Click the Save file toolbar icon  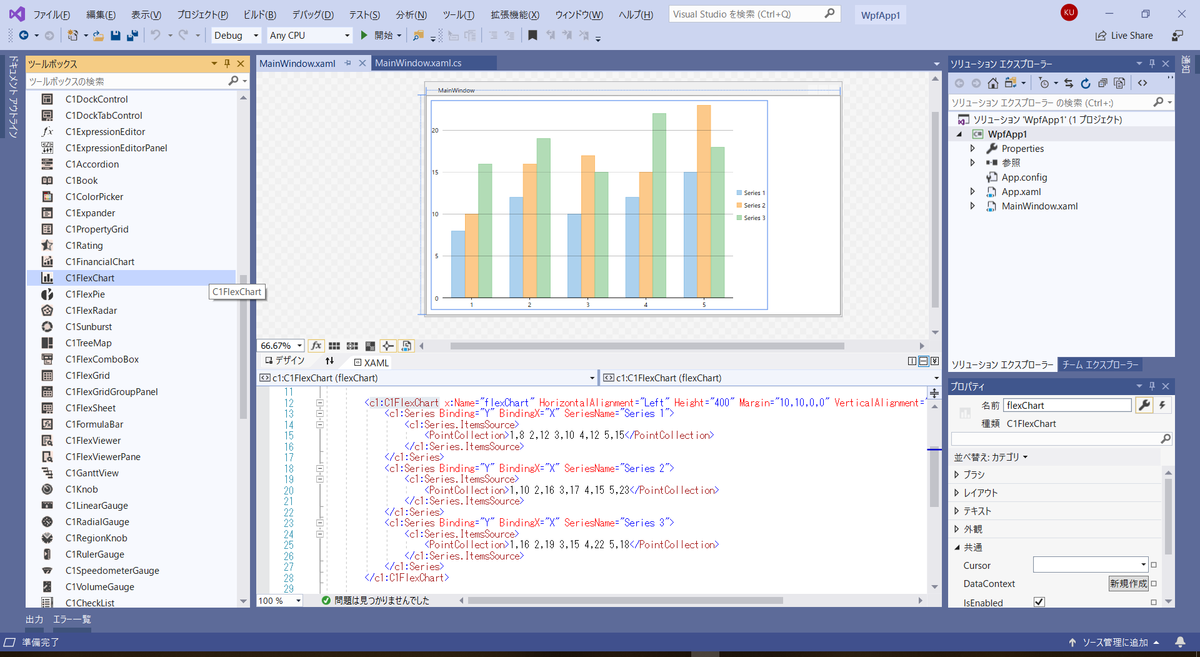click(x=116, y=35)
